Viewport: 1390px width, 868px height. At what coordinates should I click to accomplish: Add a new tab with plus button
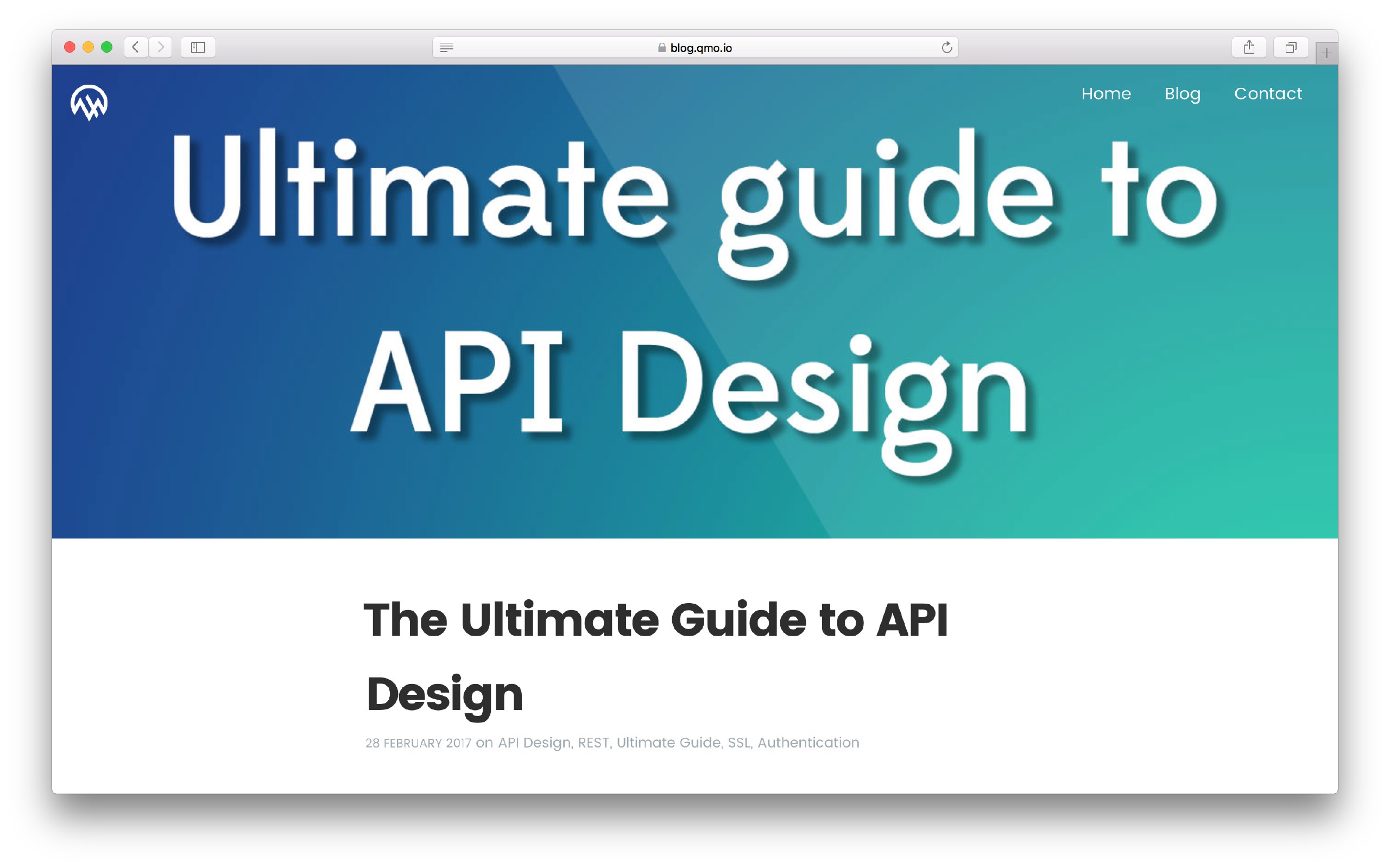[1326, 53]
